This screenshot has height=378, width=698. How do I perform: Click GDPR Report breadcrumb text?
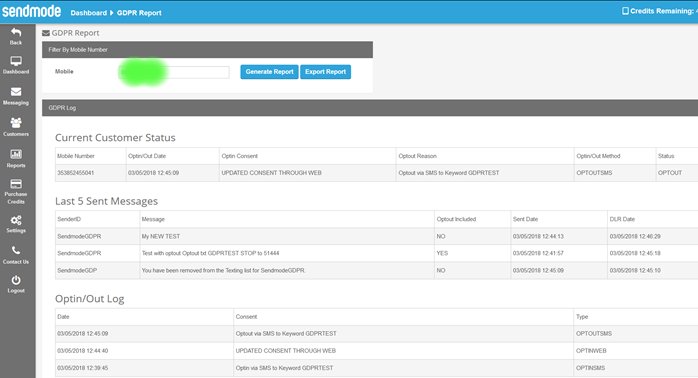[139, 13]
